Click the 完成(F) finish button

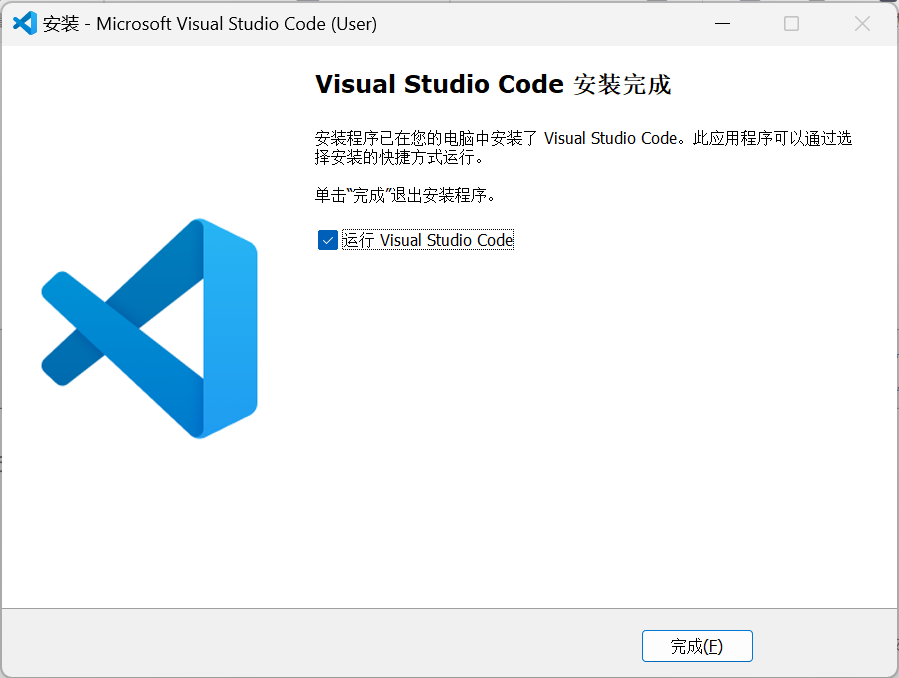click(697, 646)
